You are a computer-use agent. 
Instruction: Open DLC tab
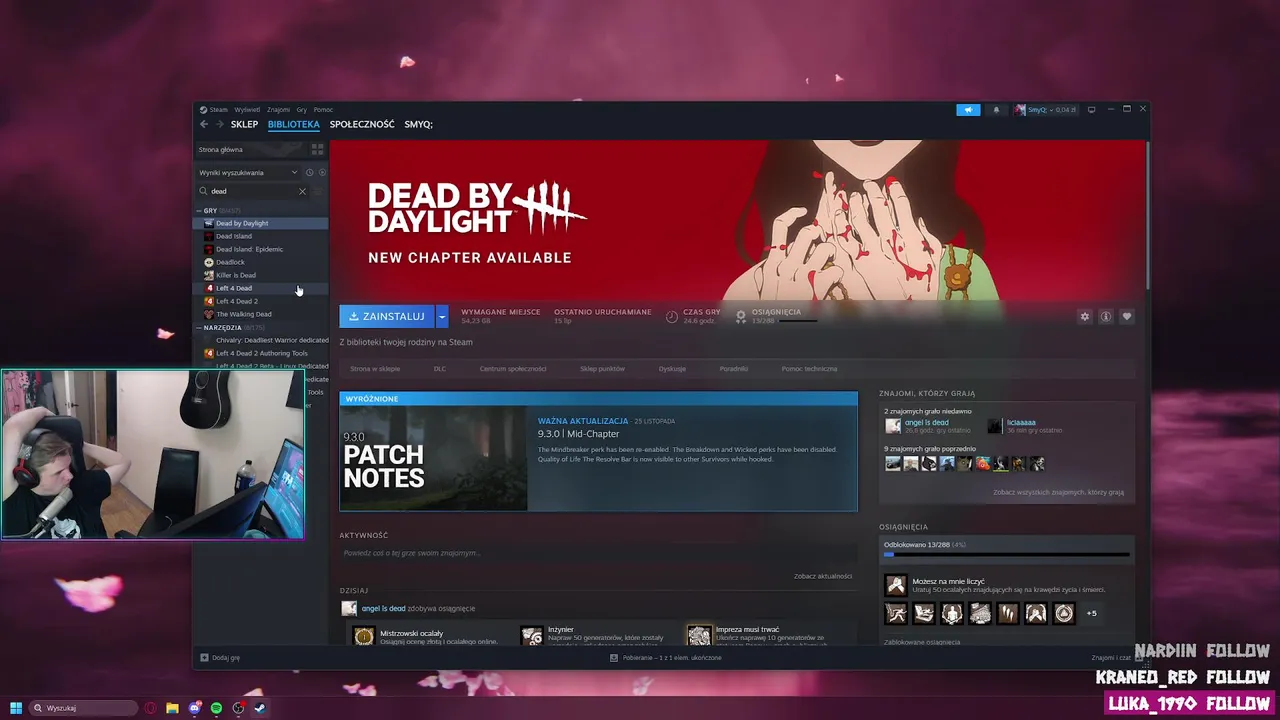click(440, 369)
